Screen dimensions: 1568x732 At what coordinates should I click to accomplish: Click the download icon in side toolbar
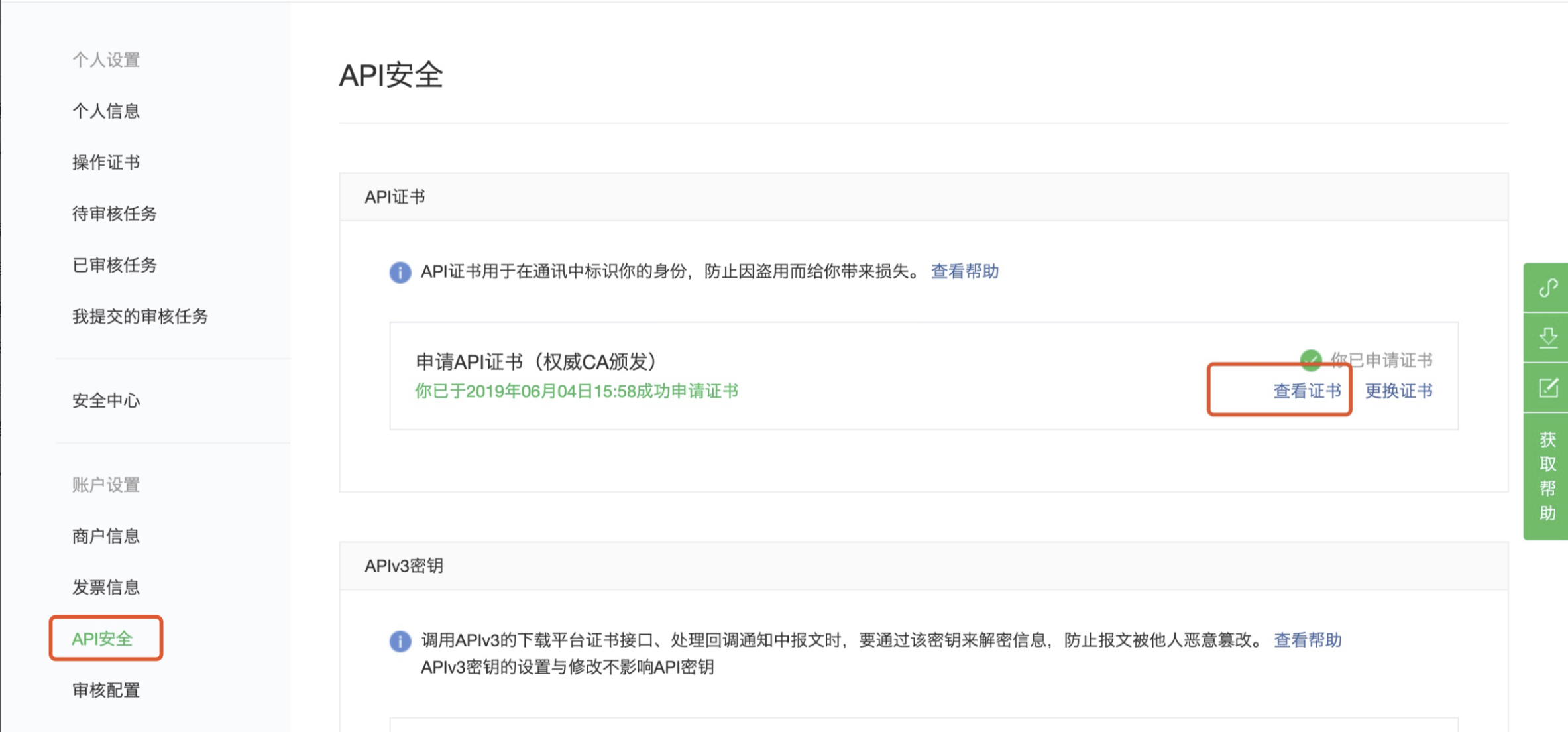pos(1547,337)
